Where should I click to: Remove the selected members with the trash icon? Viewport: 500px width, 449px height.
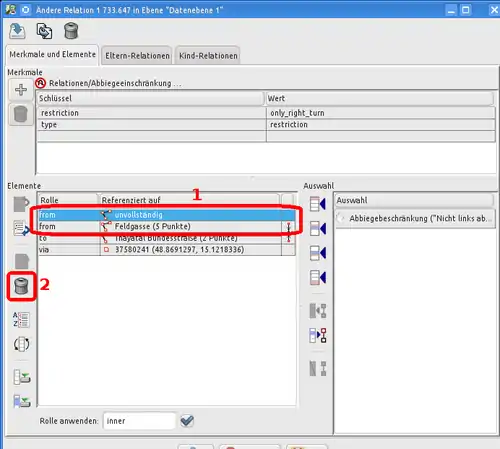click(22, 287)
